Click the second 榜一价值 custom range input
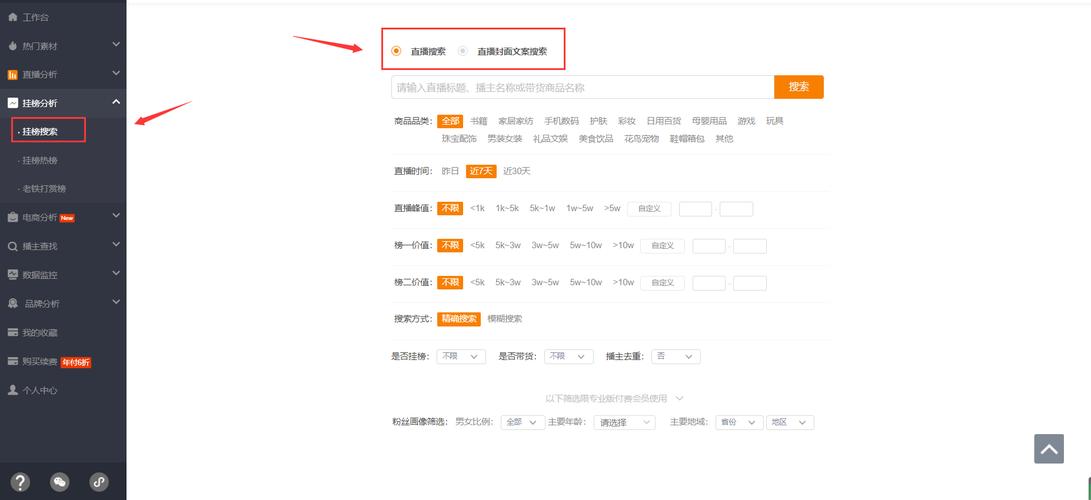This screenshot has width=1091, height=500. (x=749, y=245)
